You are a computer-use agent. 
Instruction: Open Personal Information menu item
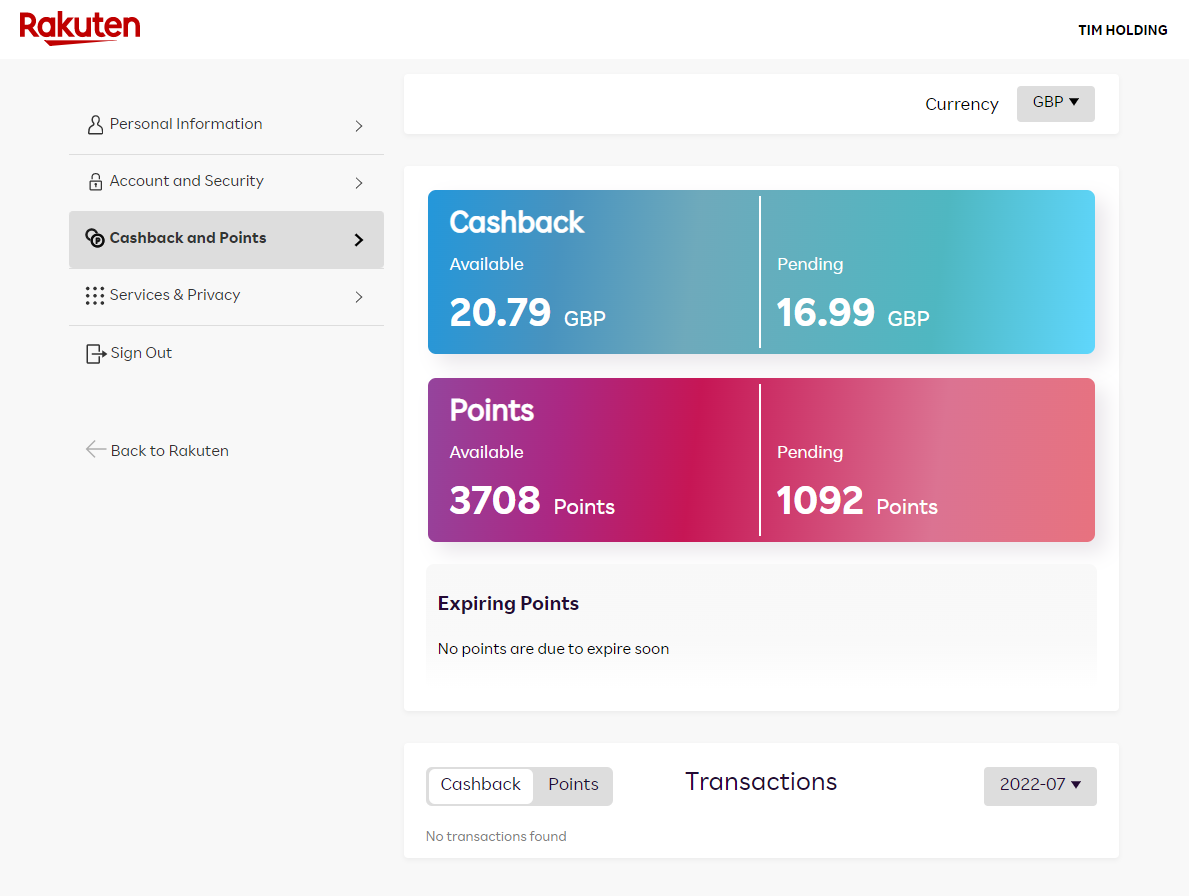[226, 126]
